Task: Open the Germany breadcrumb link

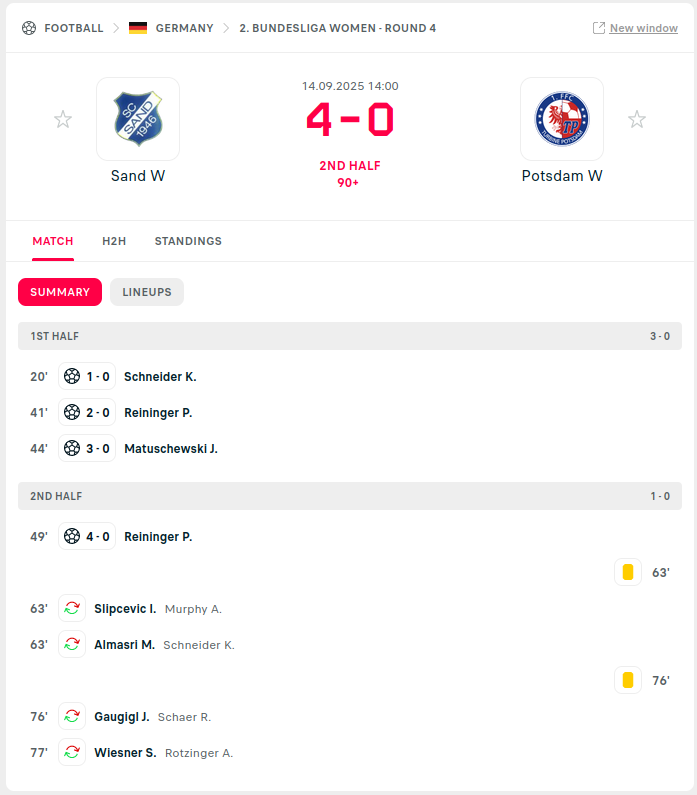Action: (x=185, y=28)
